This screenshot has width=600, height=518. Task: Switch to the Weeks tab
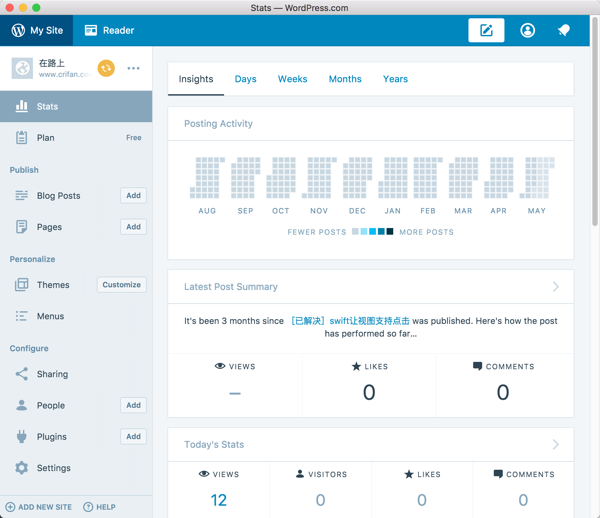coord(292,79)
